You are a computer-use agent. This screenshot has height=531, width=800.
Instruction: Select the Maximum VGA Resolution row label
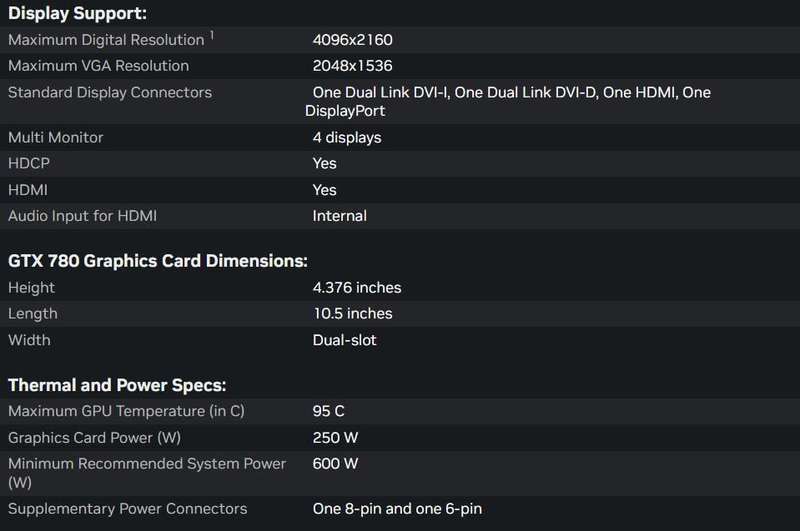tap(98, 66)
